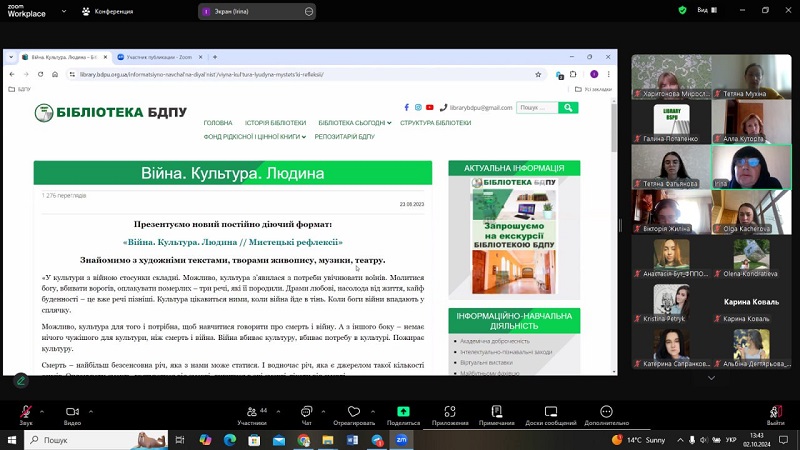
Task: Click the browser back arrow
Action: click(12, 74)
